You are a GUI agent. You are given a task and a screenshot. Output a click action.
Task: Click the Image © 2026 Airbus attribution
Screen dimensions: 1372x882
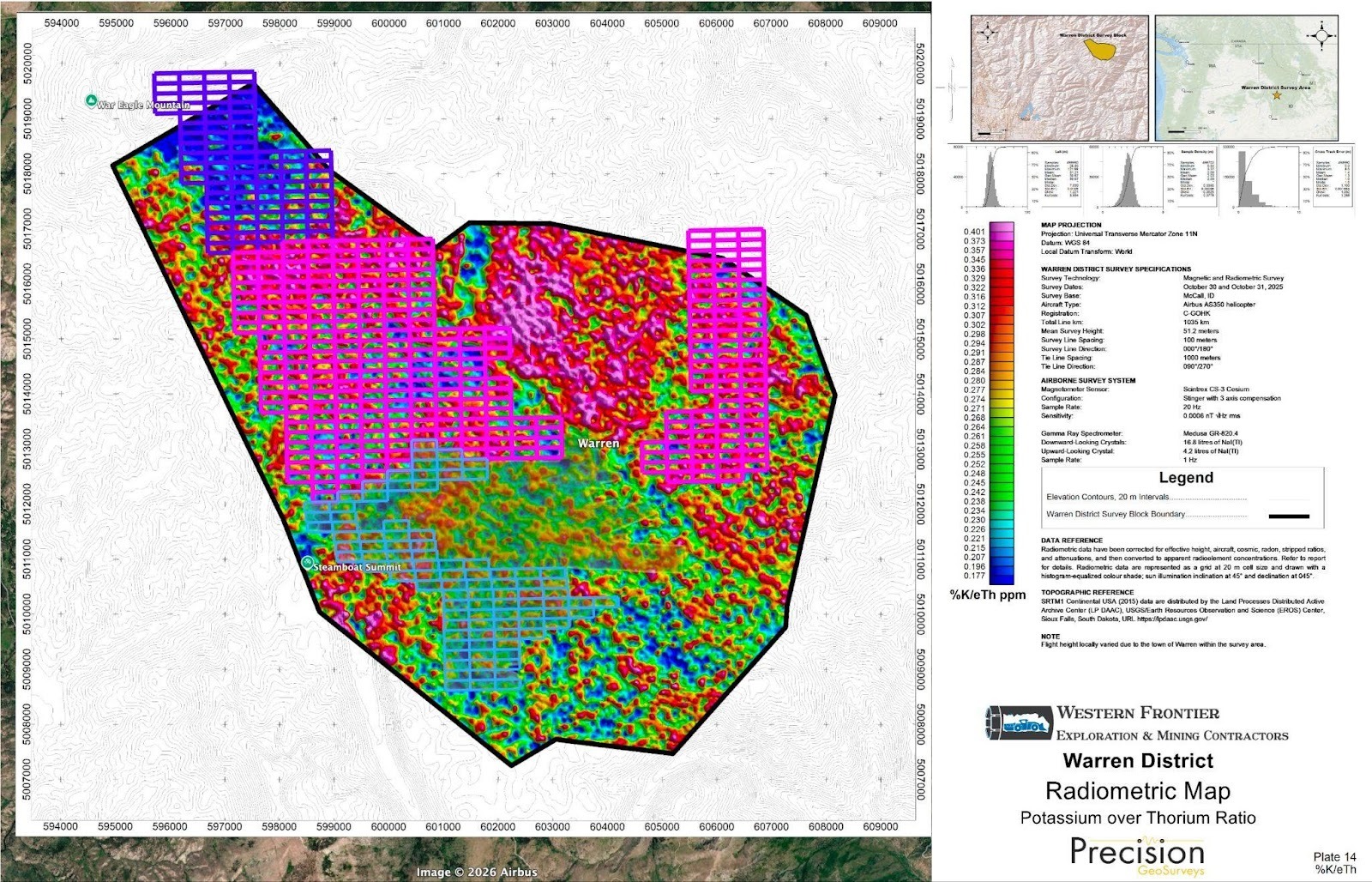[x=477, y=872]
